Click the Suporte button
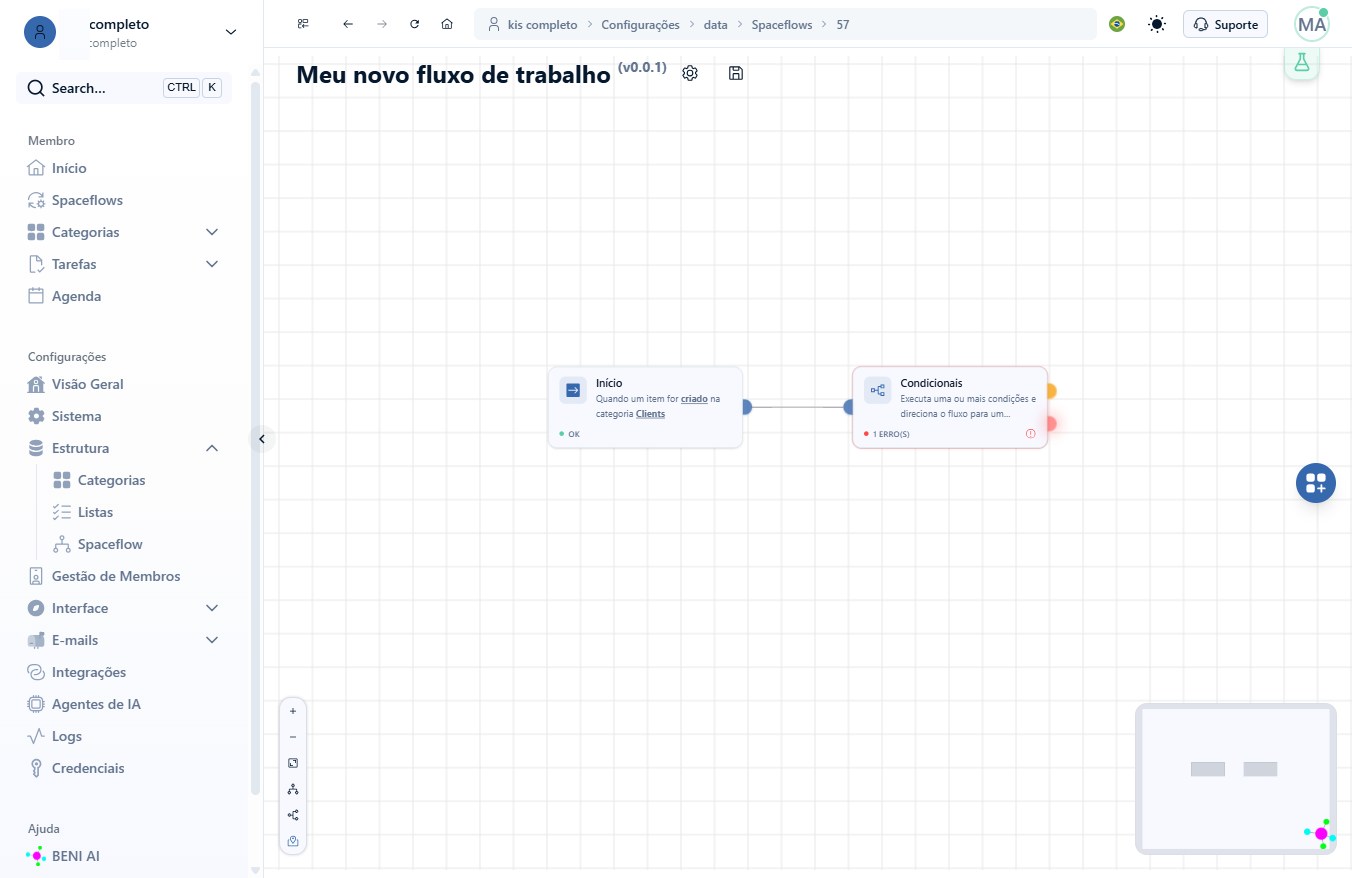 pyautogui.click(x=1226, y=24)
